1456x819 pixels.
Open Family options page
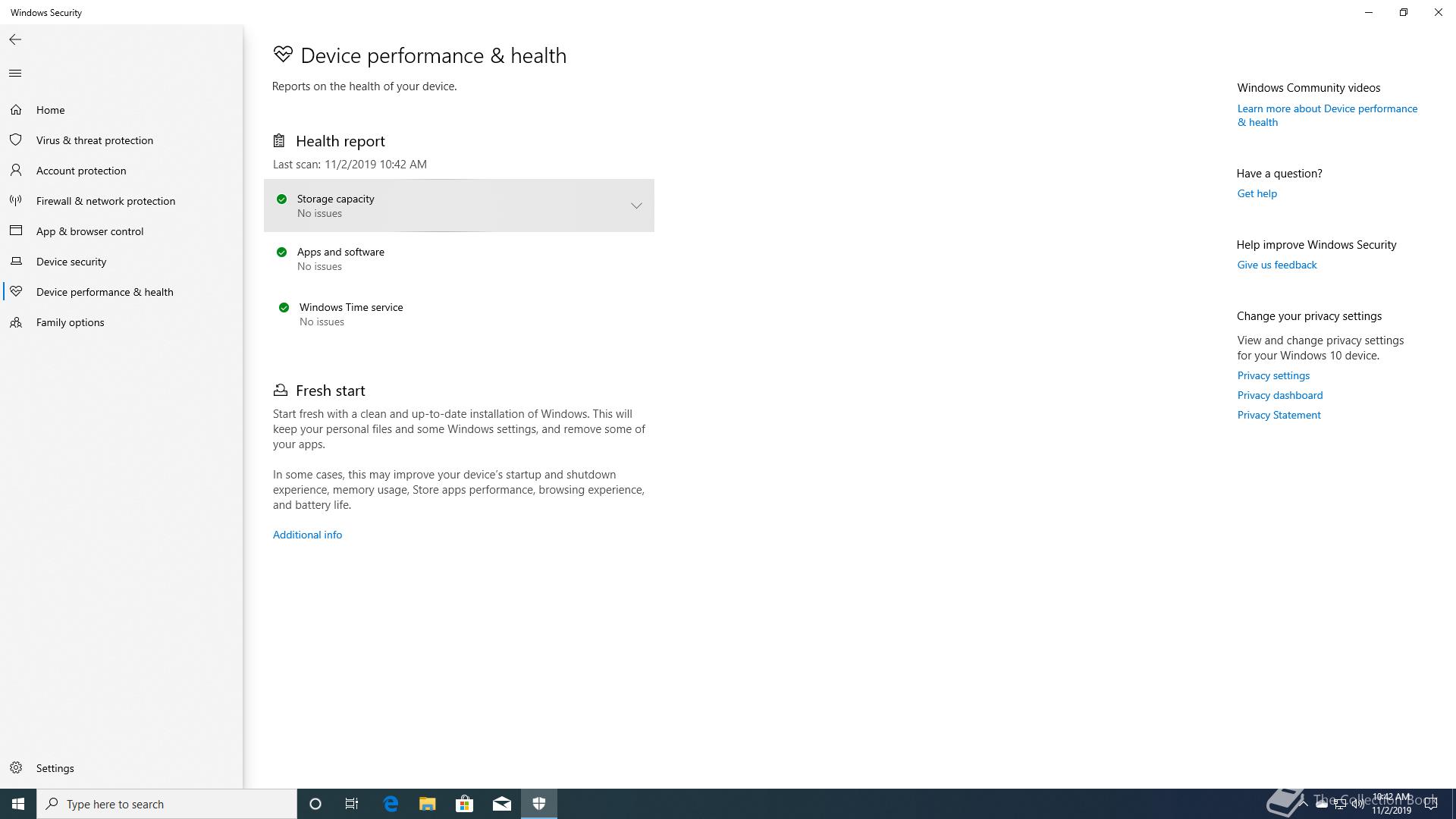[121, 322]
